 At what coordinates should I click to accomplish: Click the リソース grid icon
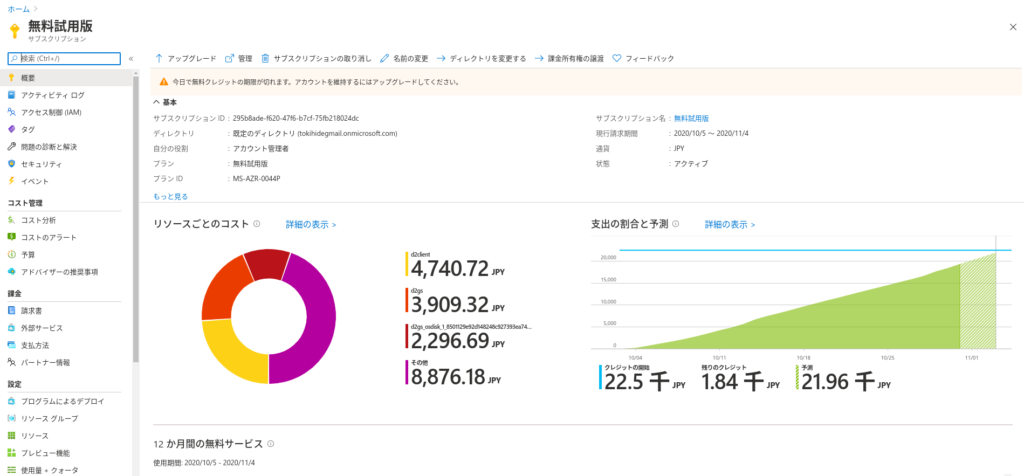click(x=12, y=435)
